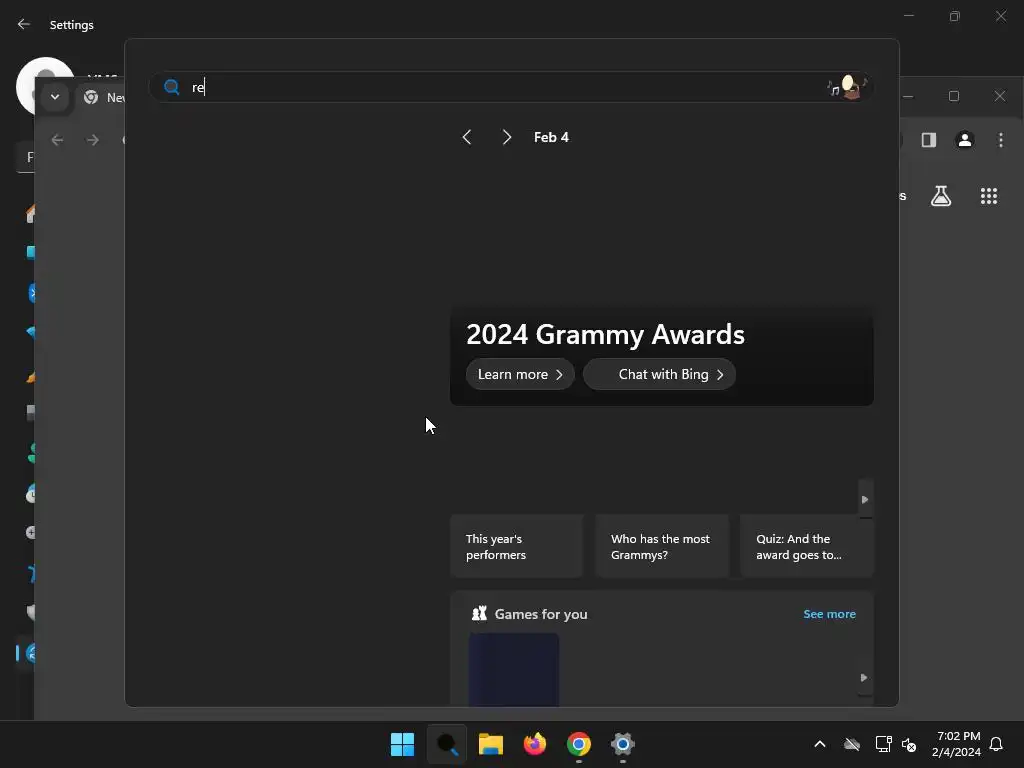1024x768 pixels.
Task: Open the Google apps grid icon
Action: pos(989,196)
